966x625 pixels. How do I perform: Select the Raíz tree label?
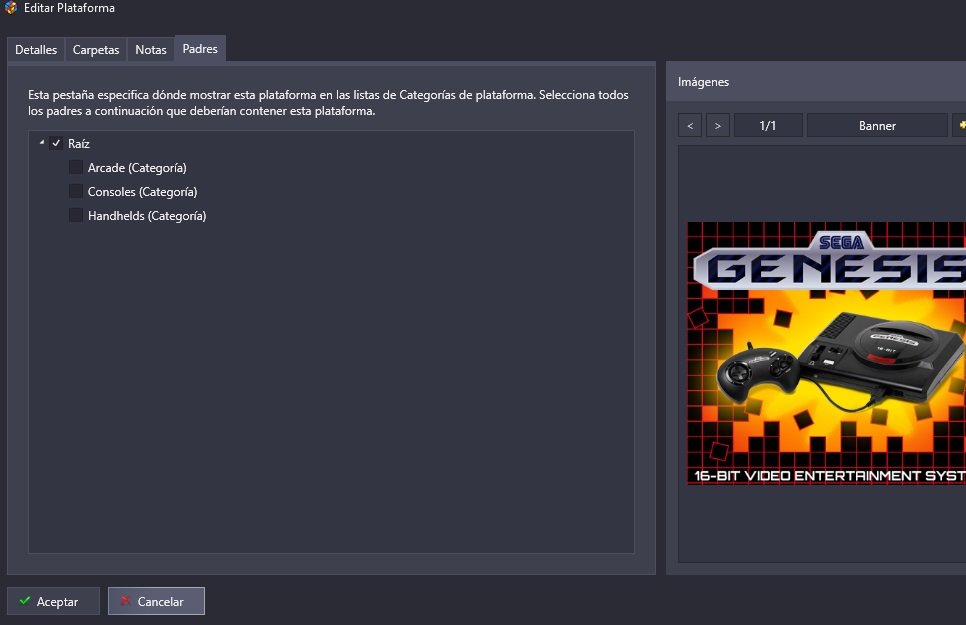point(79,144)
